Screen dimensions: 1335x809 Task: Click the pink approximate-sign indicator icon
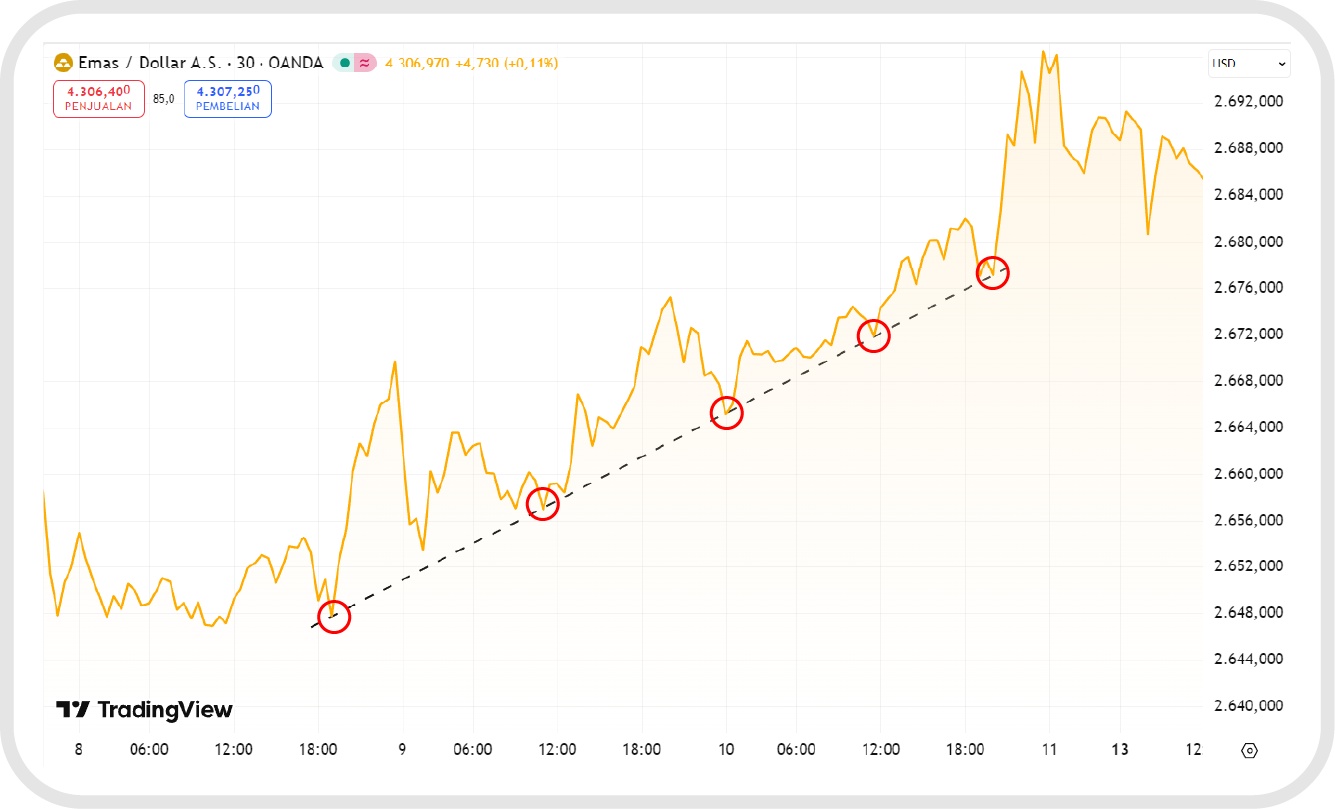pyautogui.click(x=365, y=63)
